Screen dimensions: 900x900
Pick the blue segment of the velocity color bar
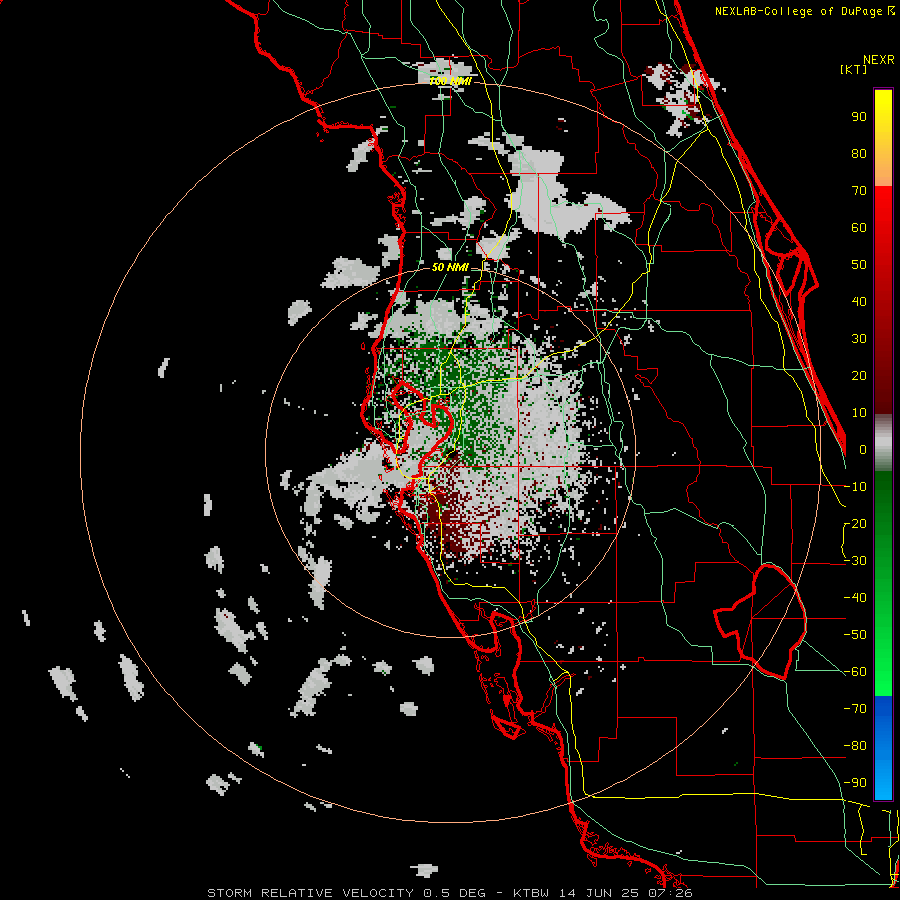(883, 748)
